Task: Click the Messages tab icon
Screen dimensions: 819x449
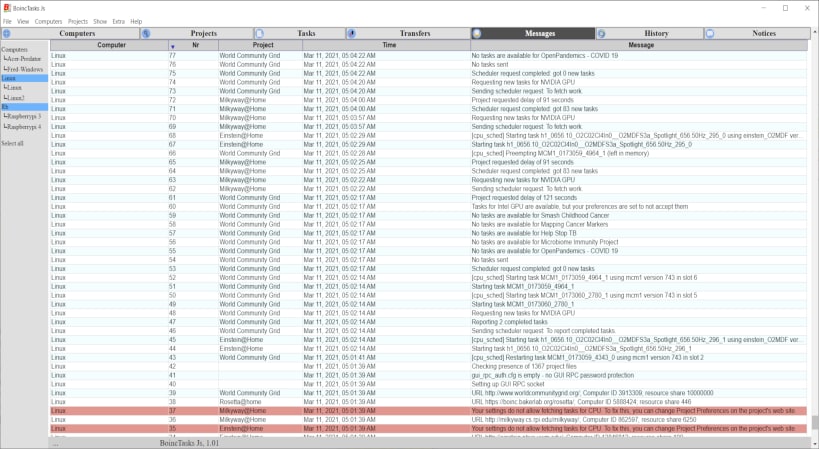Action: point(477,33)
